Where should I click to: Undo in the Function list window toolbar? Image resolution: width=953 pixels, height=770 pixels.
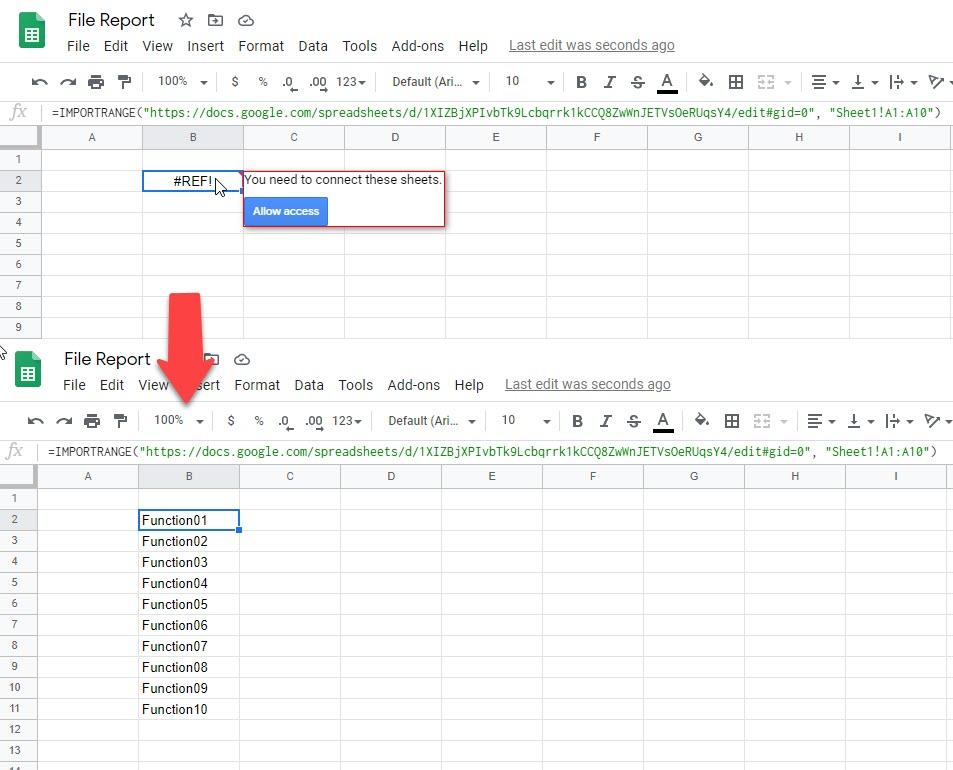[36, 421]
